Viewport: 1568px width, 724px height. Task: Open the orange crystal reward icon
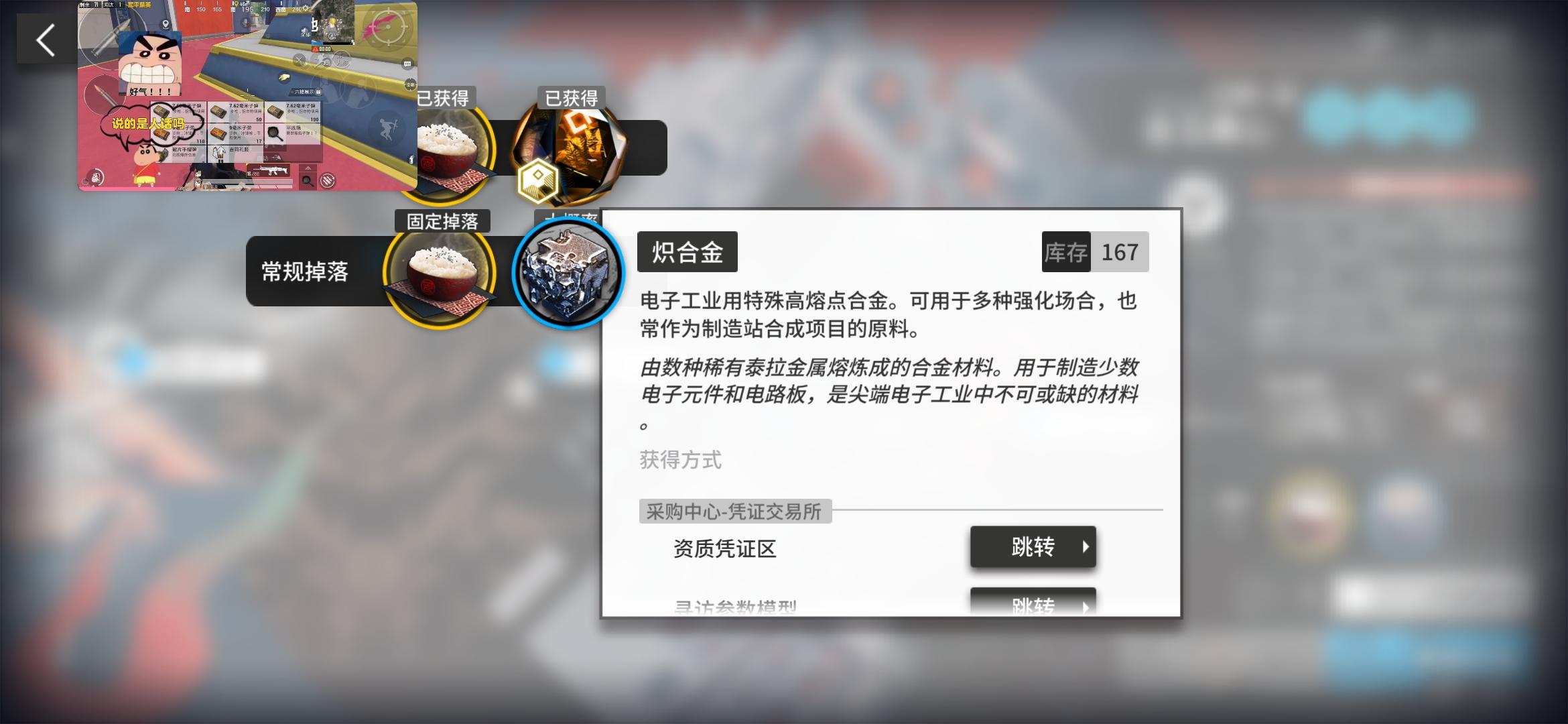pyautogui.click(x=571, y=151)
